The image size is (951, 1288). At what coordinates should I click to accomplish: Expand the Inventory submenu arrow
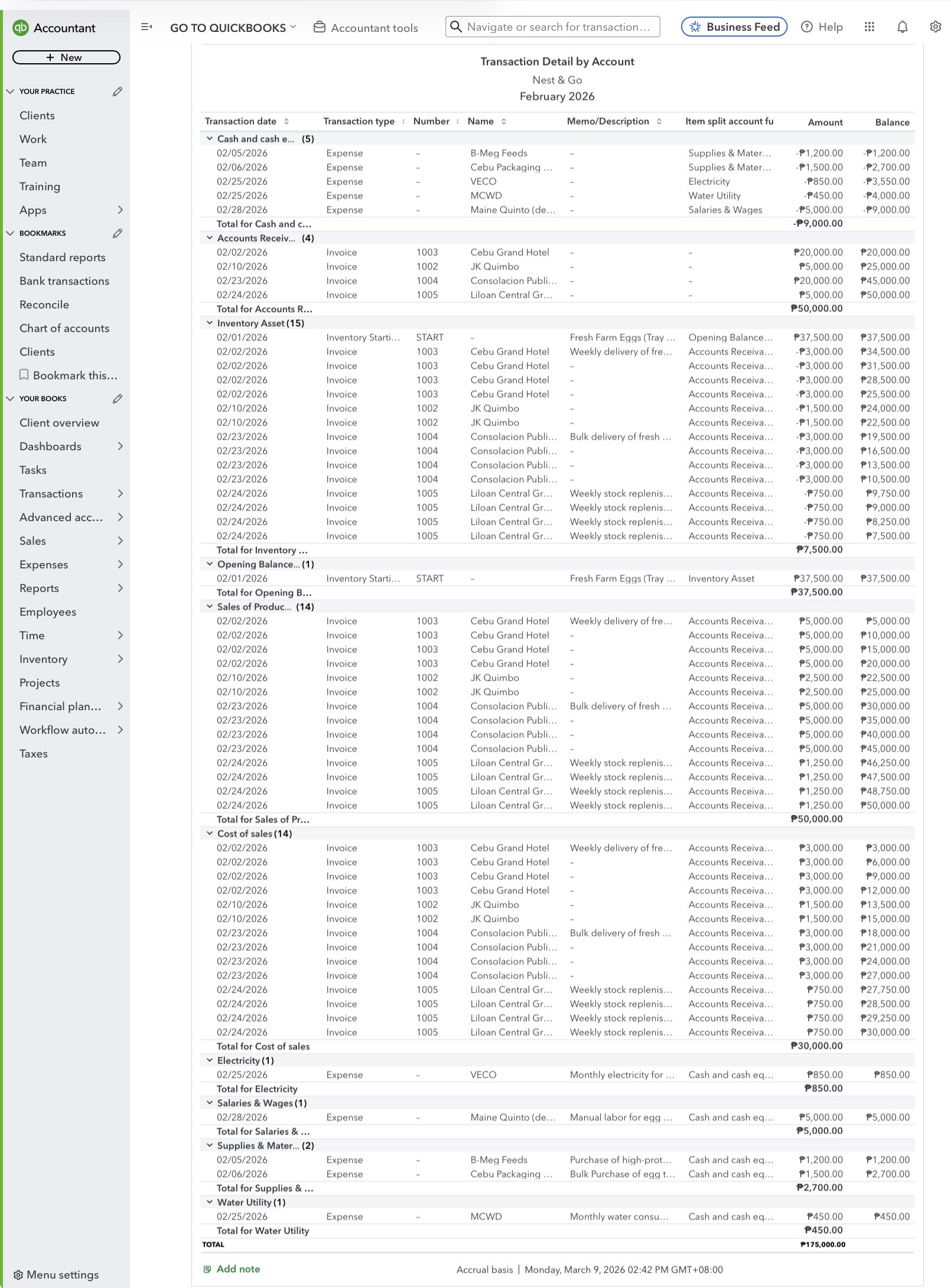(120, 659)
